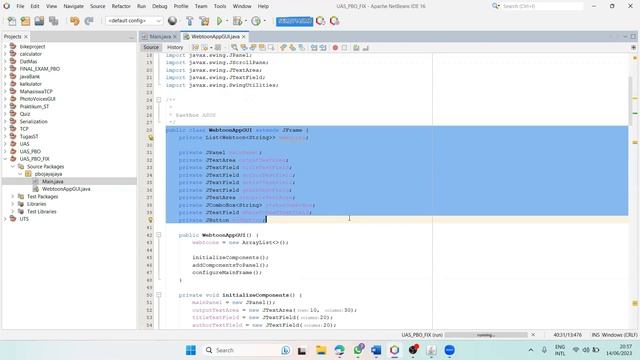The height and width of the screenshot is (360, 640).
Task: Open the Edit menu
Action: pyautogui.click(x=35, y=6)
